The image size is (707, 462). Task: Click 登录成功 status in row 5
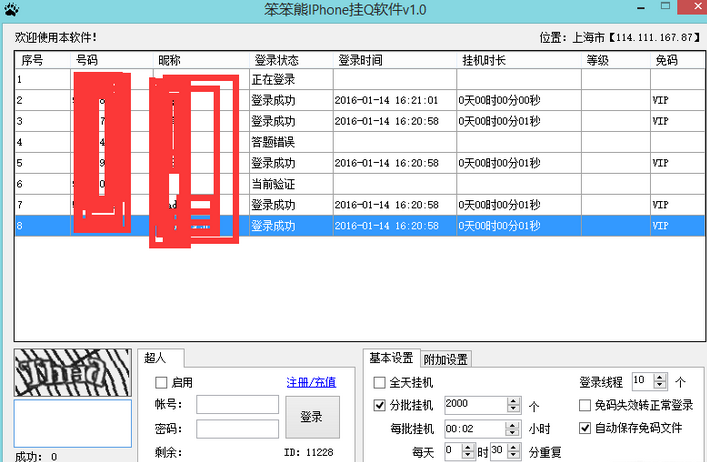point(273,163)
